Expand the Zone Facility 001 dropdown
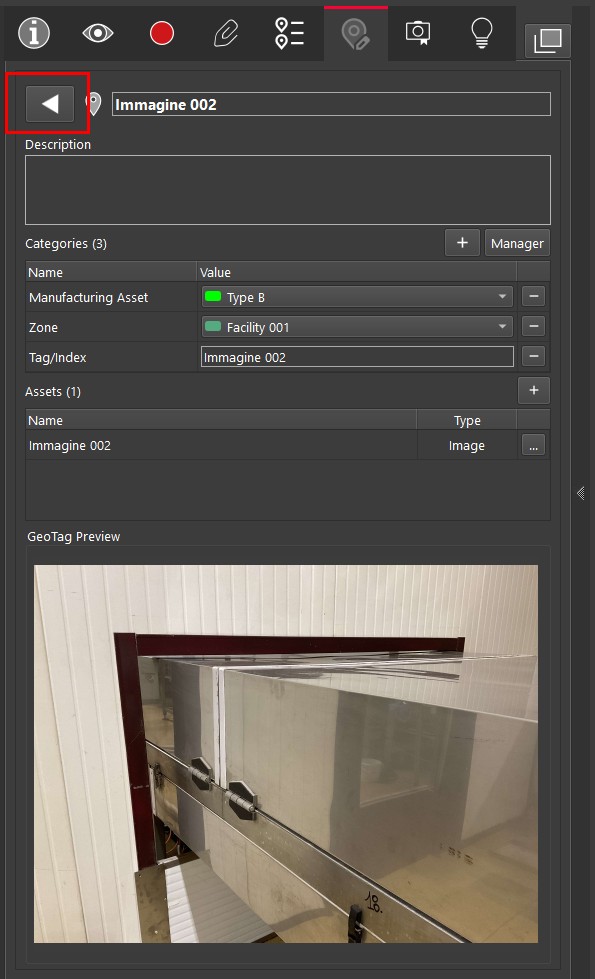Screen dimensions: 595x979 coord(357,327)
